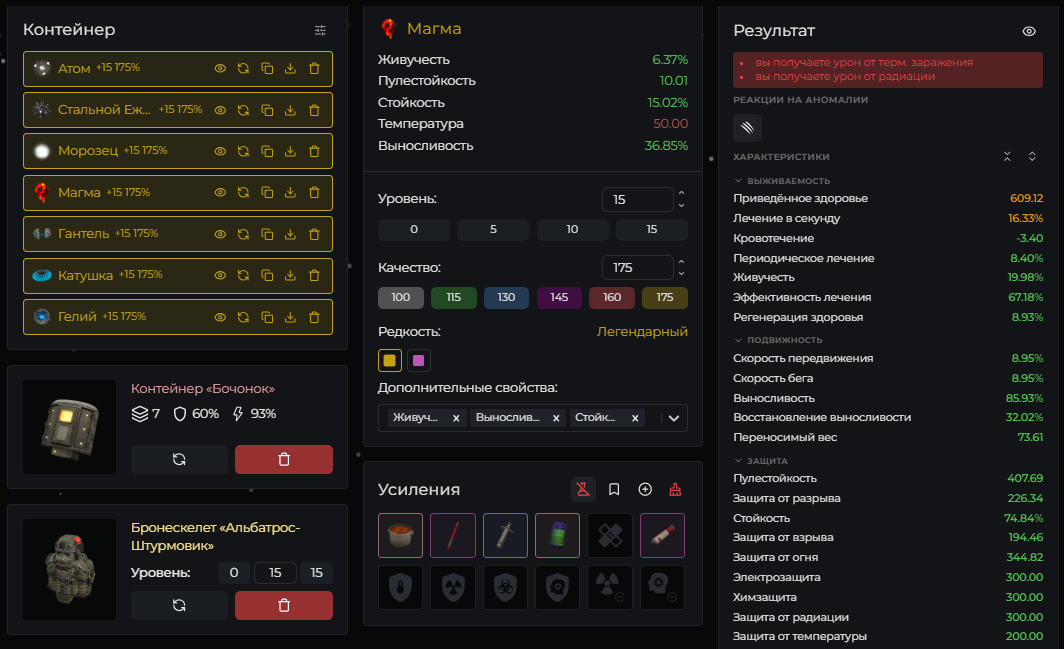Clear boosts with the red broom icon
This screenshot has width=1064, height=649.
pos(675,489)
